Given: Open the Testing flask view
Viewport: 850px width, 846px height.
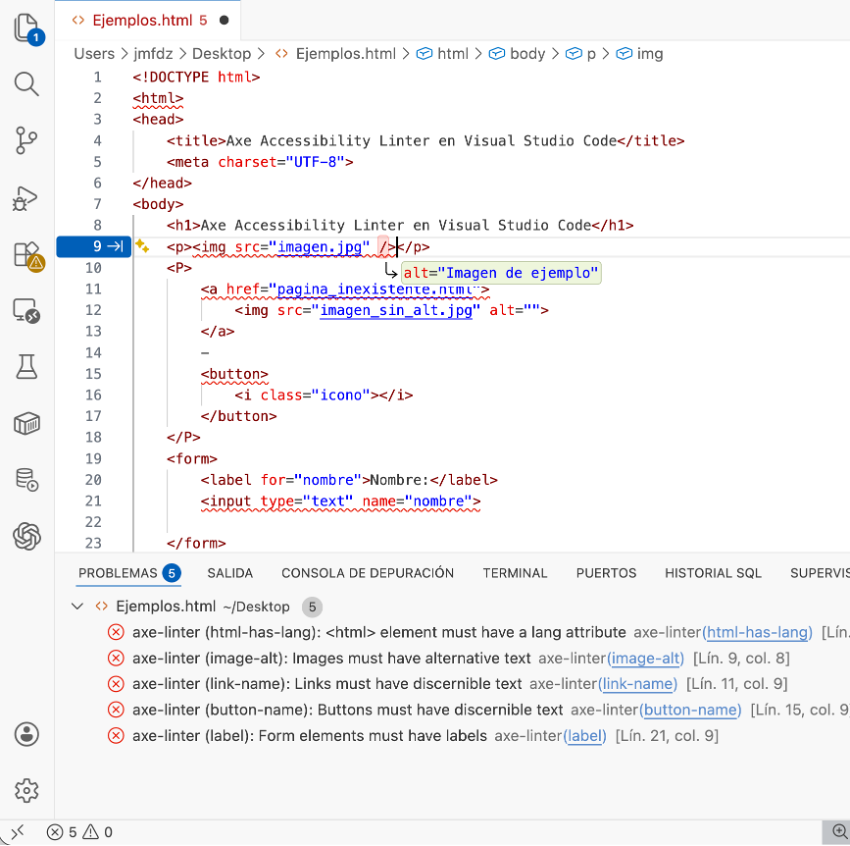Looking at the screenshot, I should (x=26, y=367).
